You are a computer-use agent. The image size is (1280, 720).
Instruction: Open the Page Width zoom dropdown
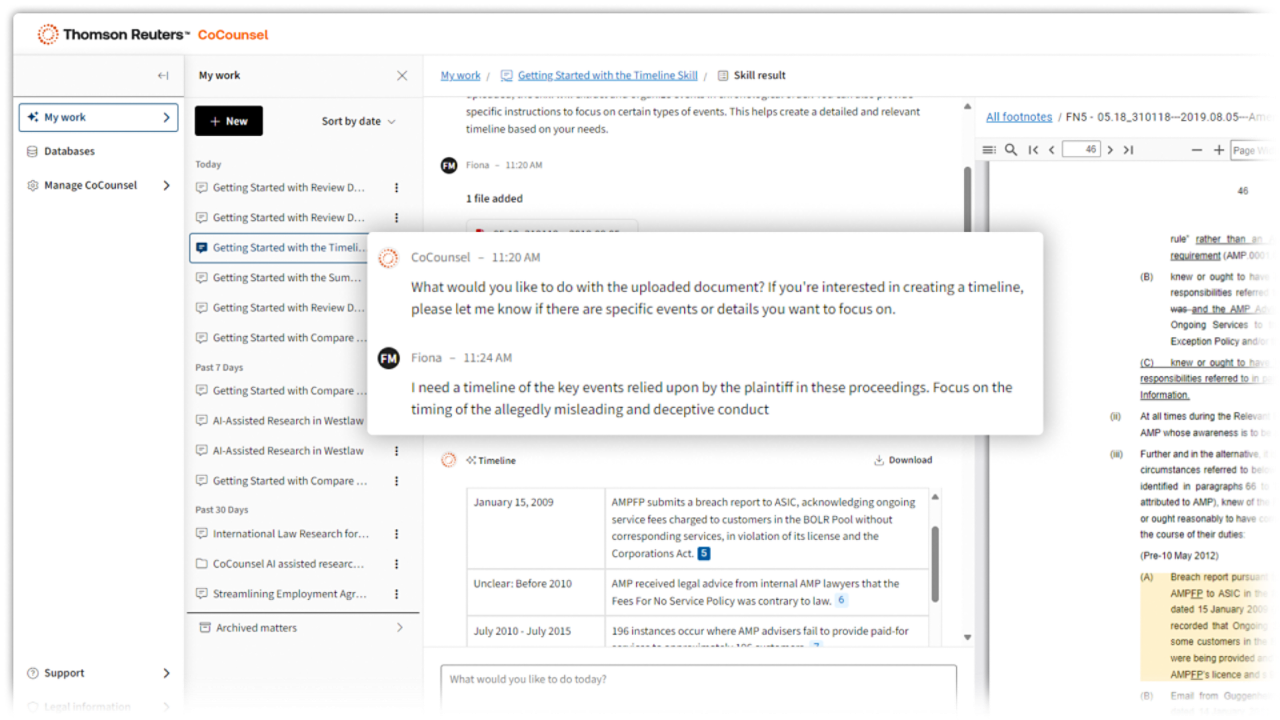coord(1254,150)
